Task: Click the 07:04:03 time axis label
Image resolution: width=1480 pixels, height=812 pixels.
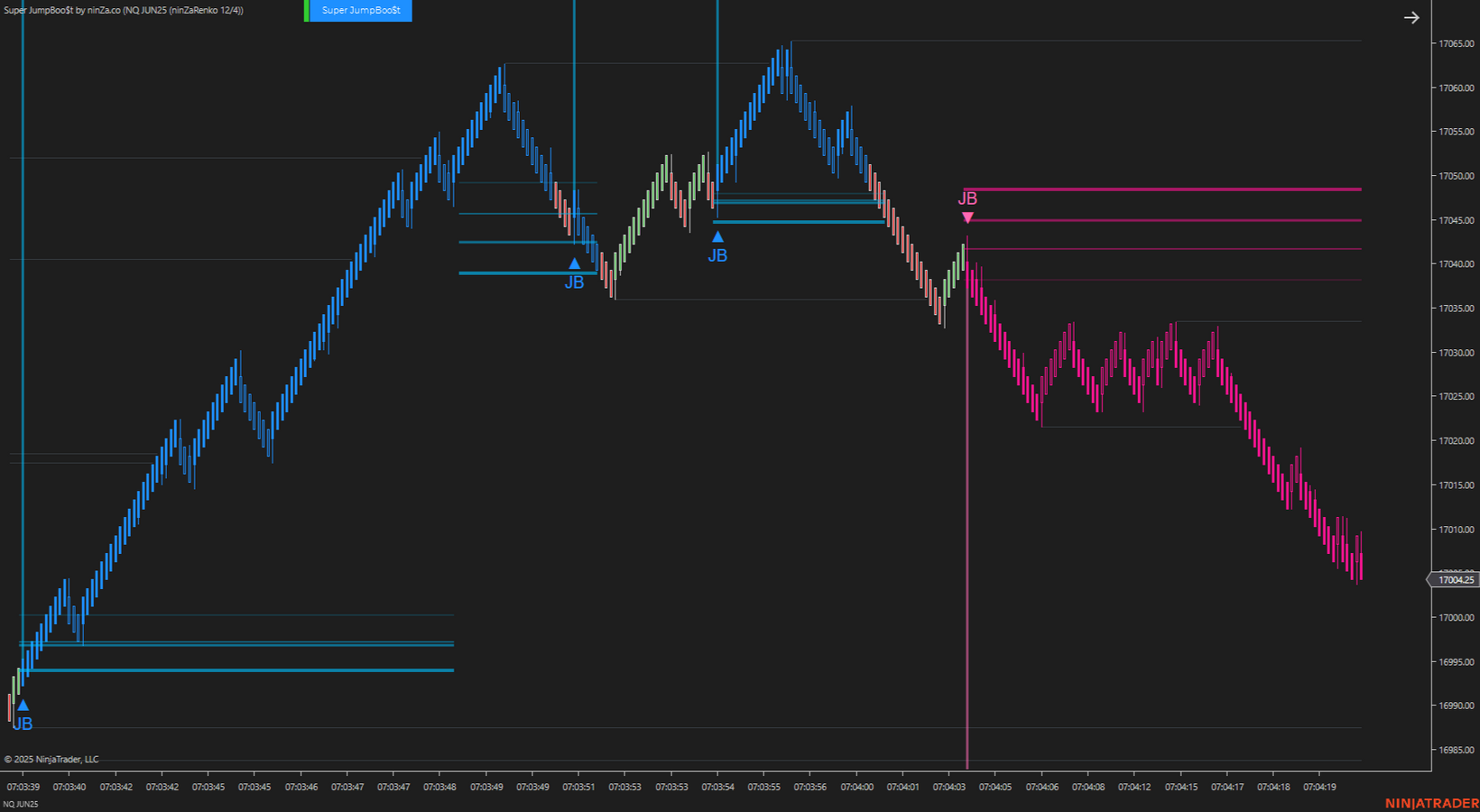Action: (948, 787)
